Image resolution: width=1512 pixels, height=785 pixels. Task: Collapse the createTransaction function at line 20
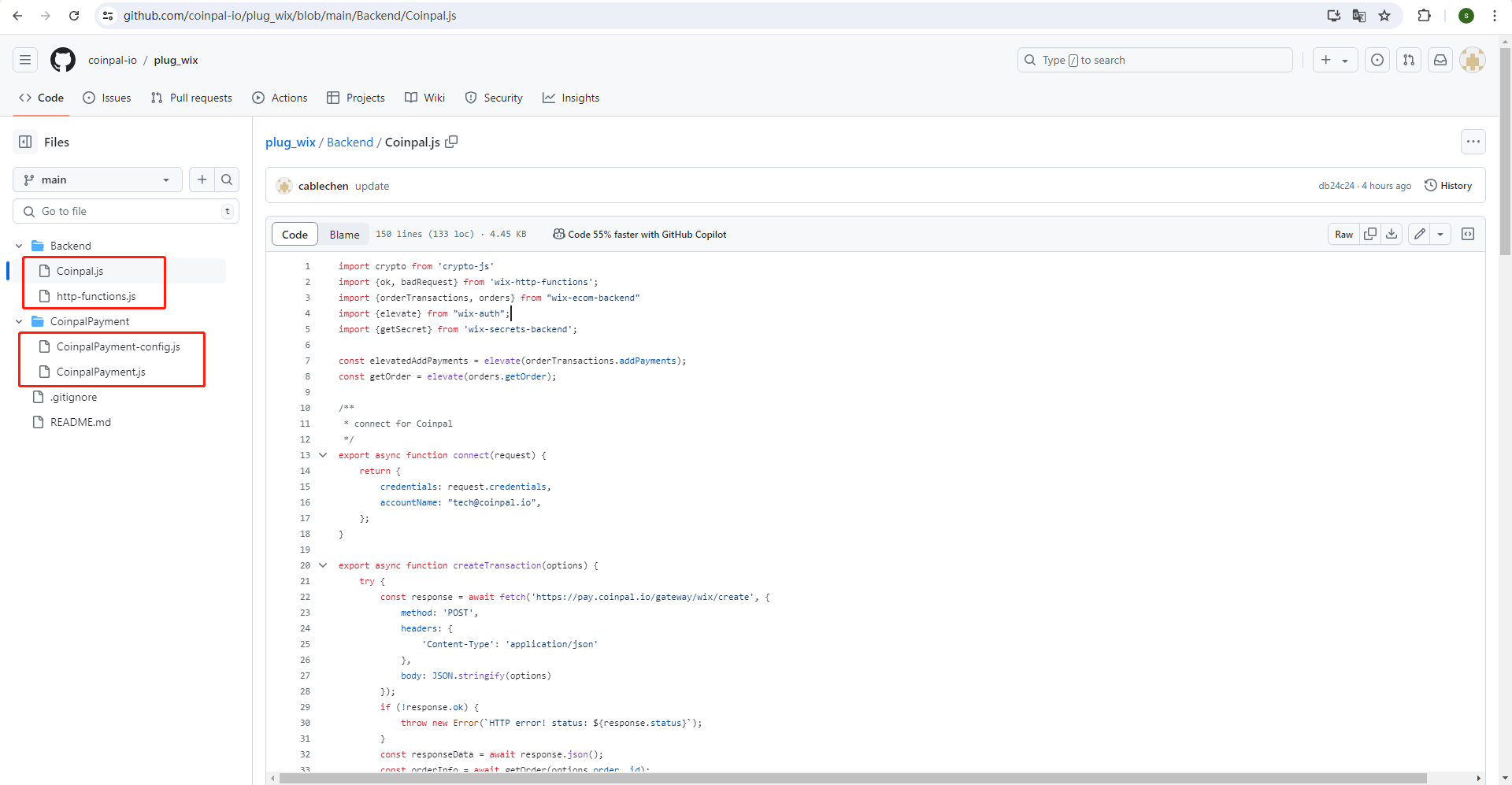point(323,565)
